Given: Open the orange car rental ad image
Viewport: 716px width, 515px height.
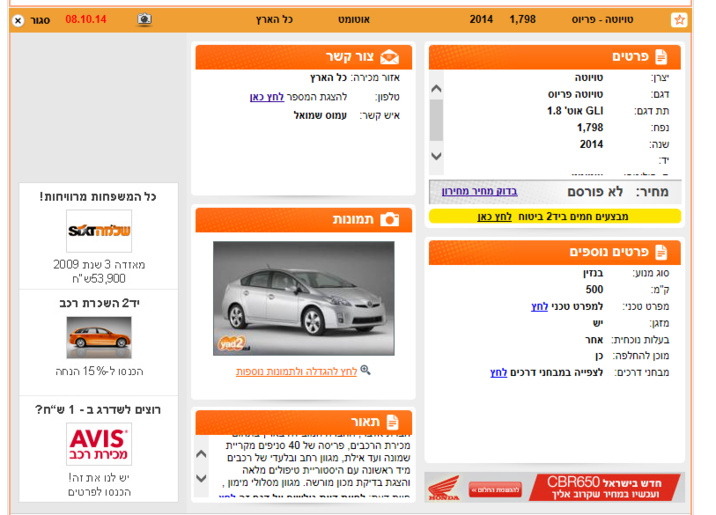Looking at the screenshot, I should [x=99, y=337].
